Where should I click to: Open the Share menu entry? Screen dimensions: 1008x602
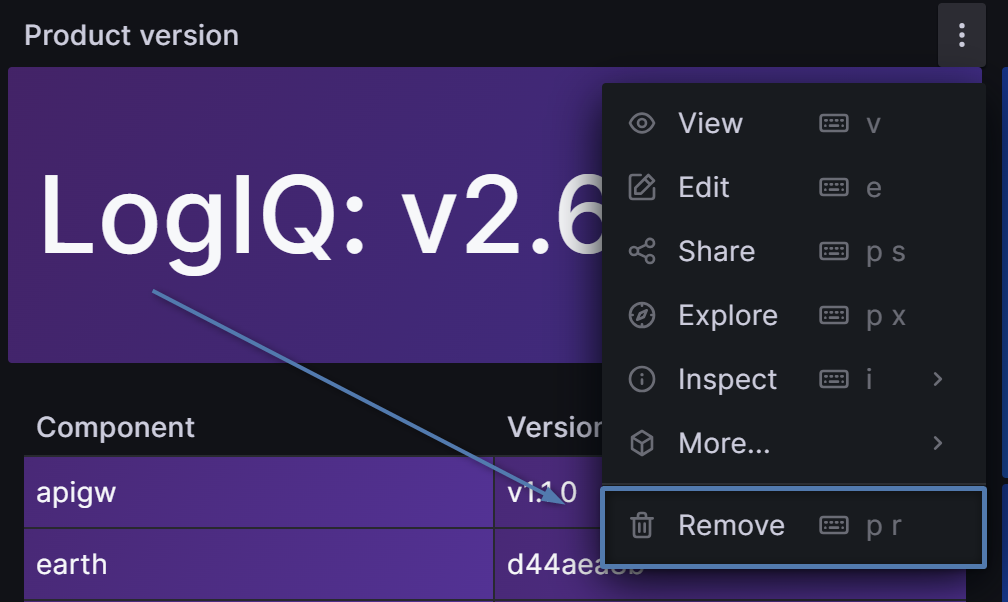(716, 251)
